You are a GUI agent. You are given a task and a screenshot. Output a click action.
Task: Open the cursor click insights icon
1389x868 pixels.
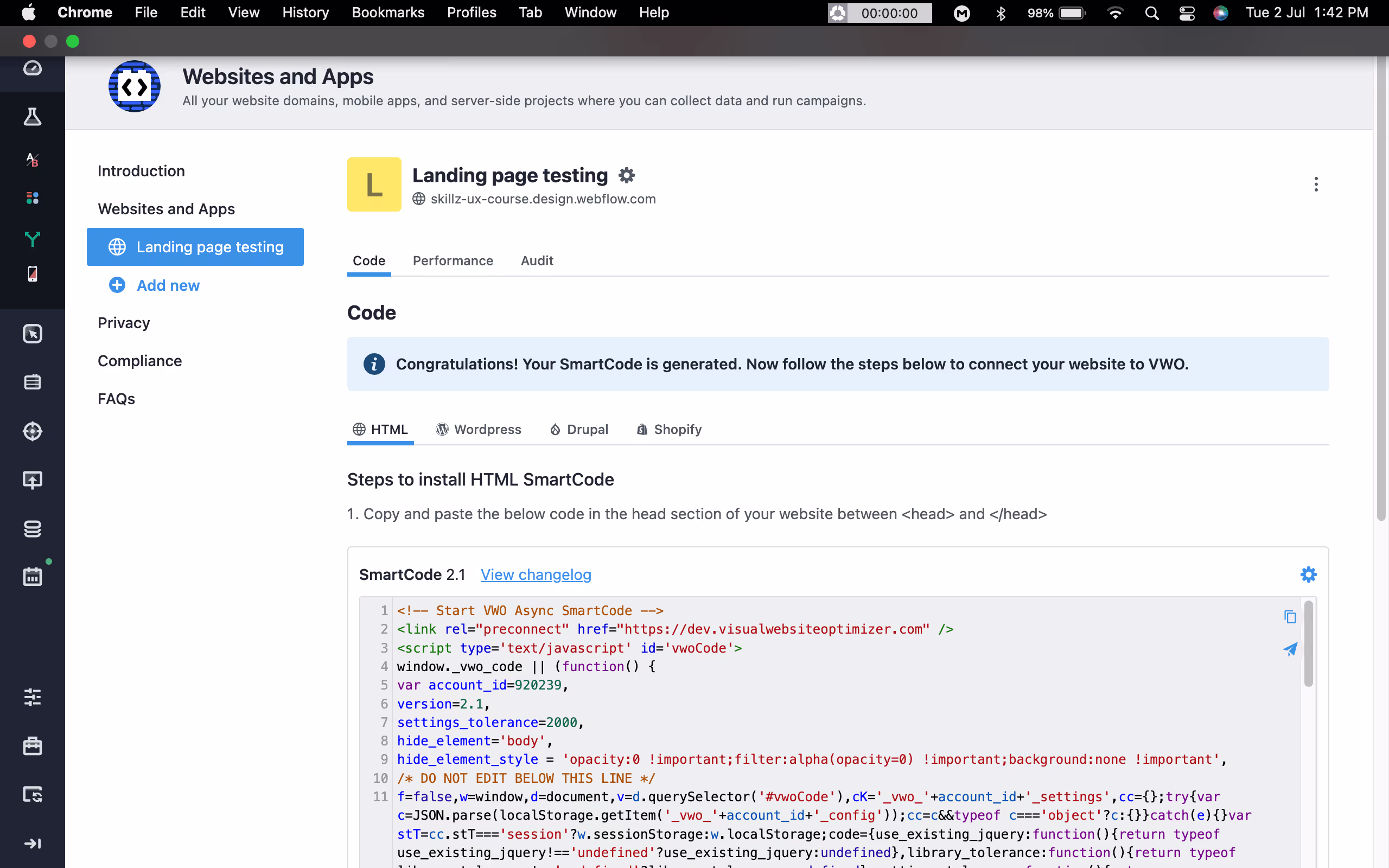point(32,334)
